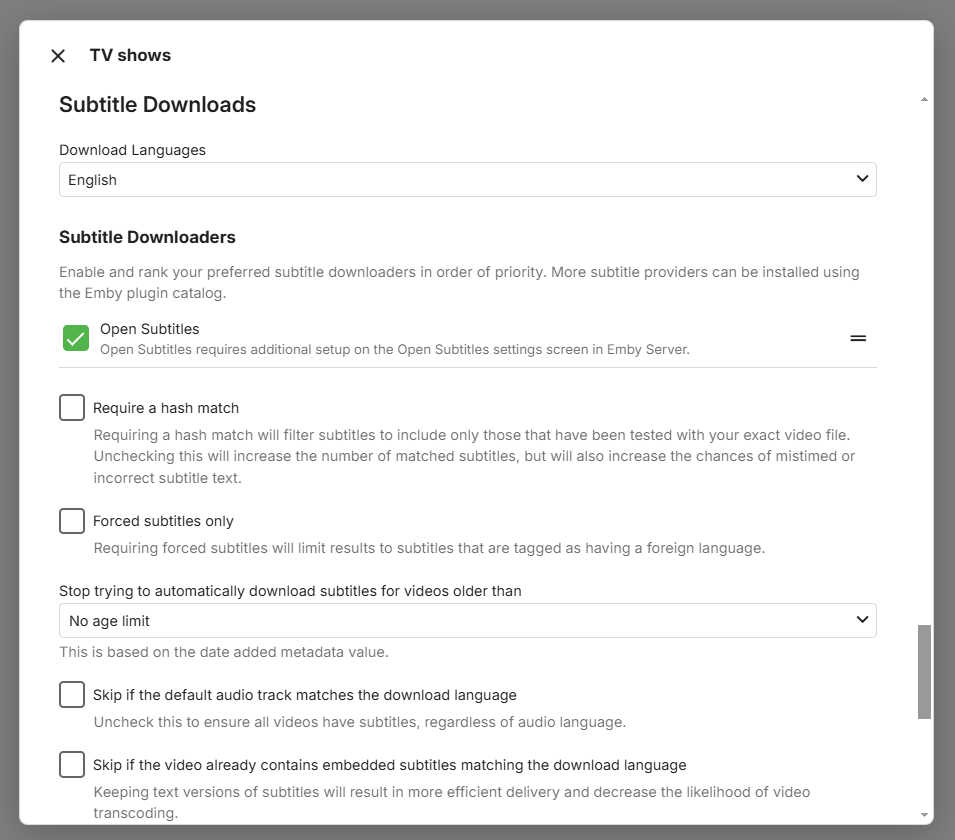Check Forced subtitles only

pos(72,521)
